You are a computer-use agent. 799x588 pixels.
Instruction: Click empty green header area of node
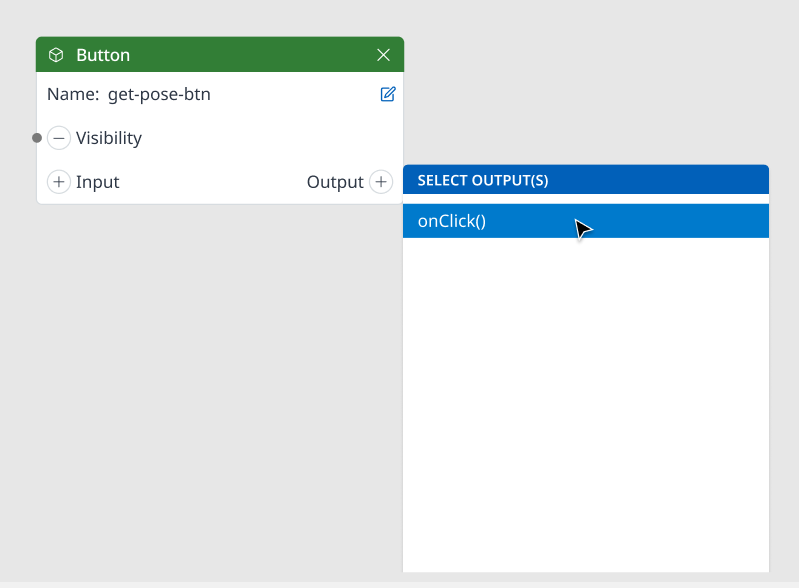coord(252,55)
